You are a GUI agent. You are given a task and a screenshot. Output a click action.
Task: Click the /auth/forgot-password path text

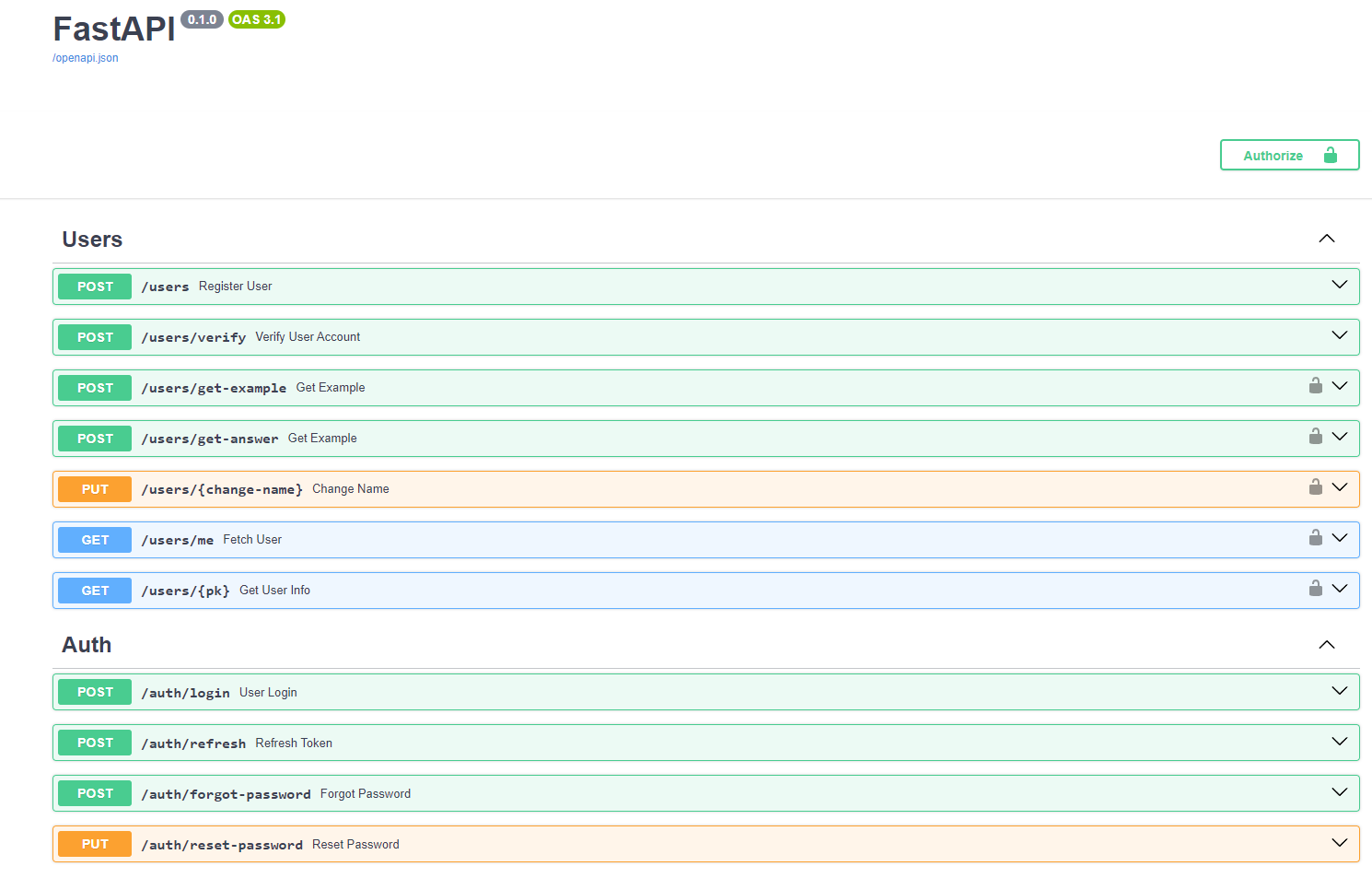[226, 794]
